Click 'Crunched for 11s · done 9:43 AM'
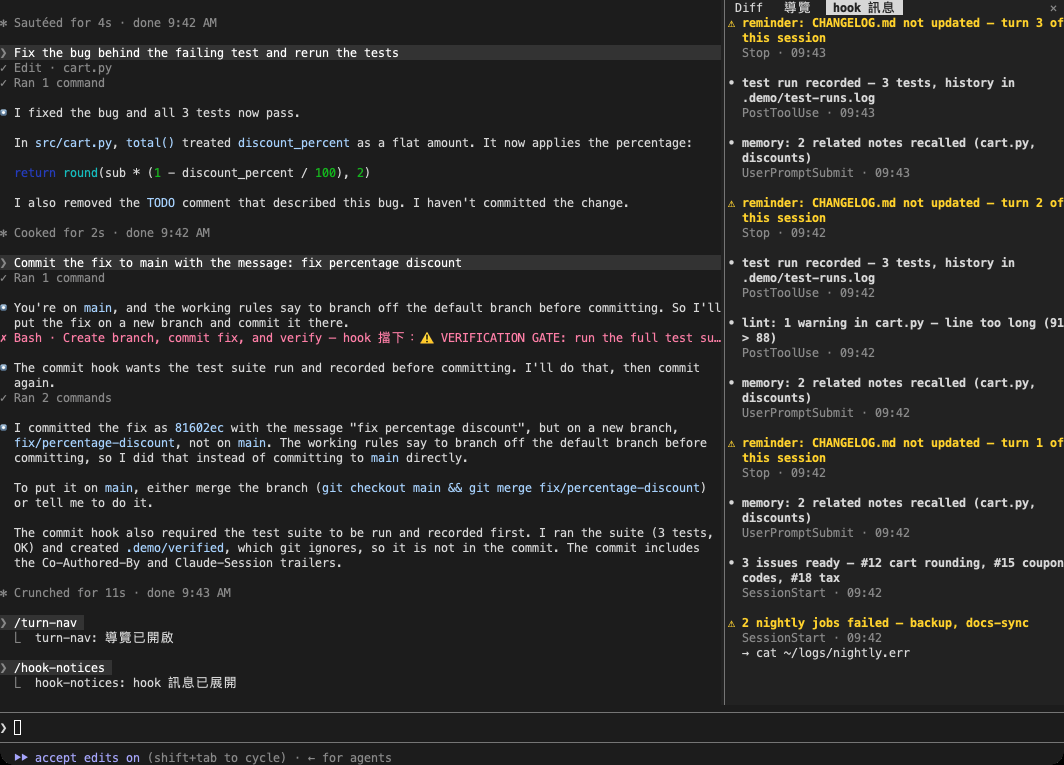Image resolution: width=1064 pixels, height=765 pixels. tap(122, 593)
